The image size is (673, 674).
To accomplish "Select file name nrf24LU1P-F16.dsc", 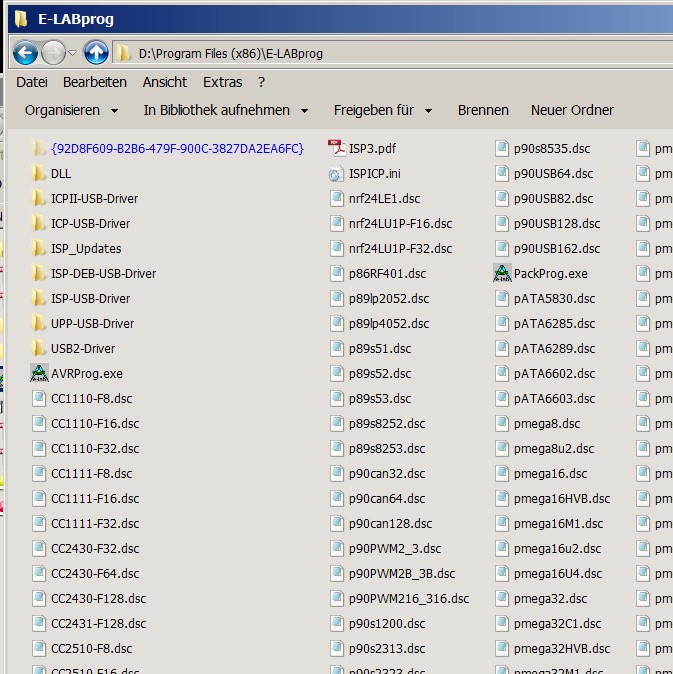I will [x=401, y=224].
